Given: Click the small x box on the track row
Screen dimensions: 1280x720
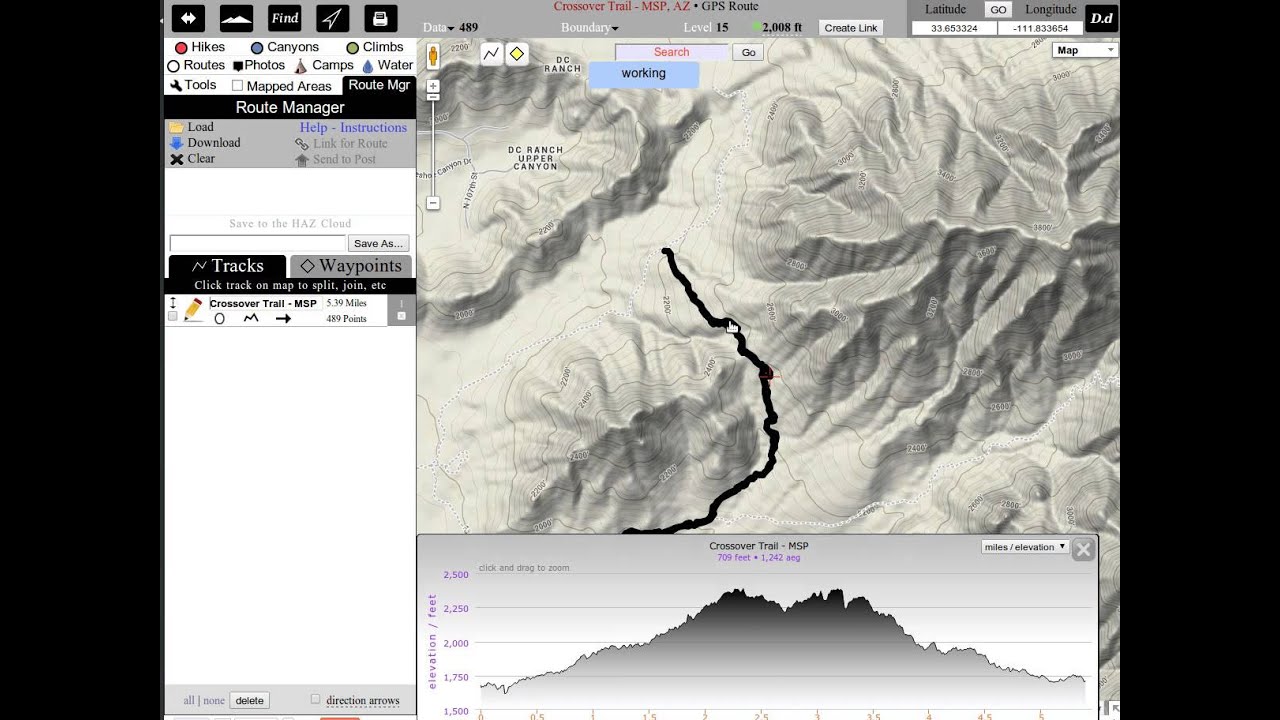Looking at the screenshot, I should pos(401,316).
